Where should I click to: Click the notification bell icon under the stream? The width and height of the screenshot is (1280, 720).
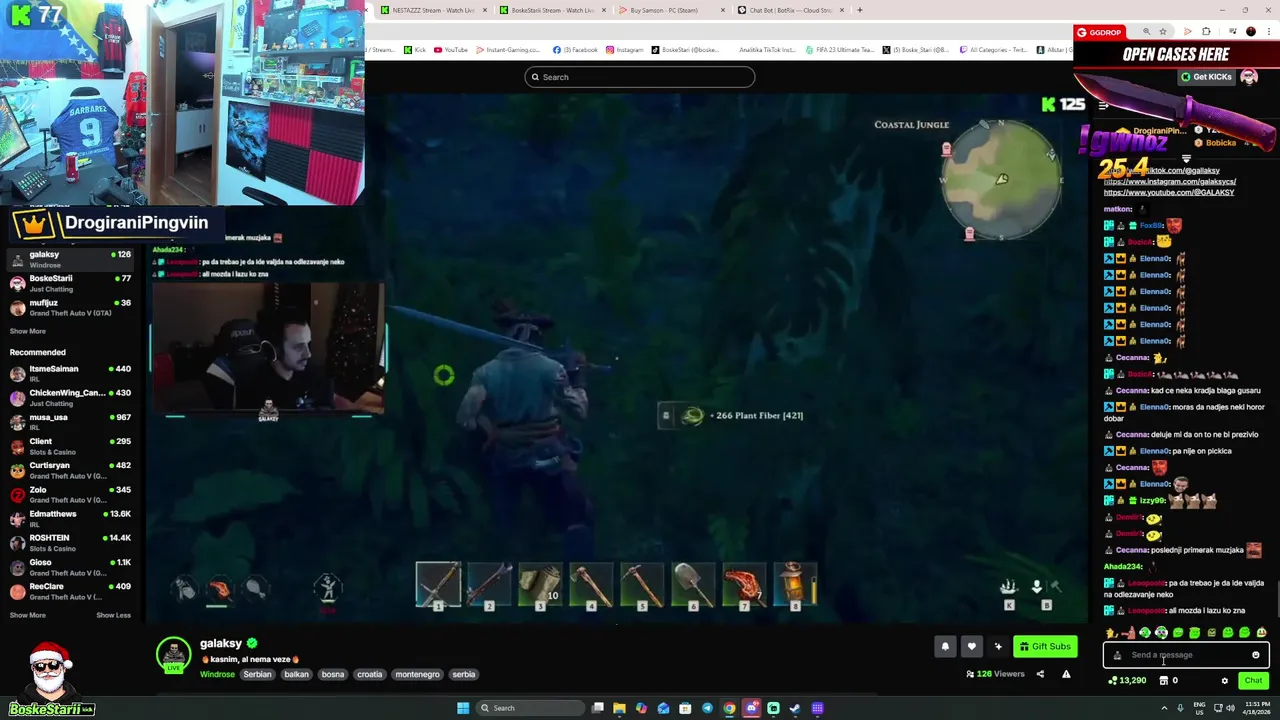point(945,646)
